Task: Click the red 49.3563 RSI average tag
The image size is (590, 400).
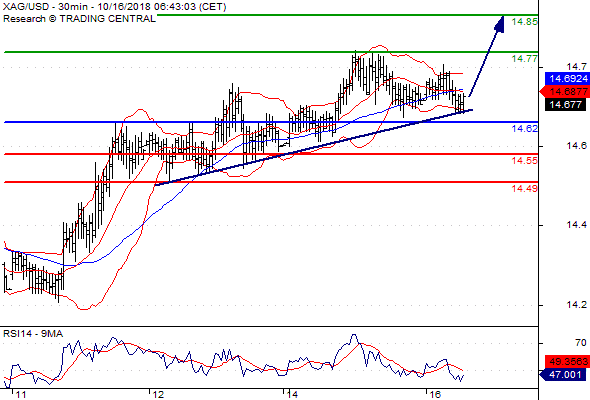Action: [567, 362]
